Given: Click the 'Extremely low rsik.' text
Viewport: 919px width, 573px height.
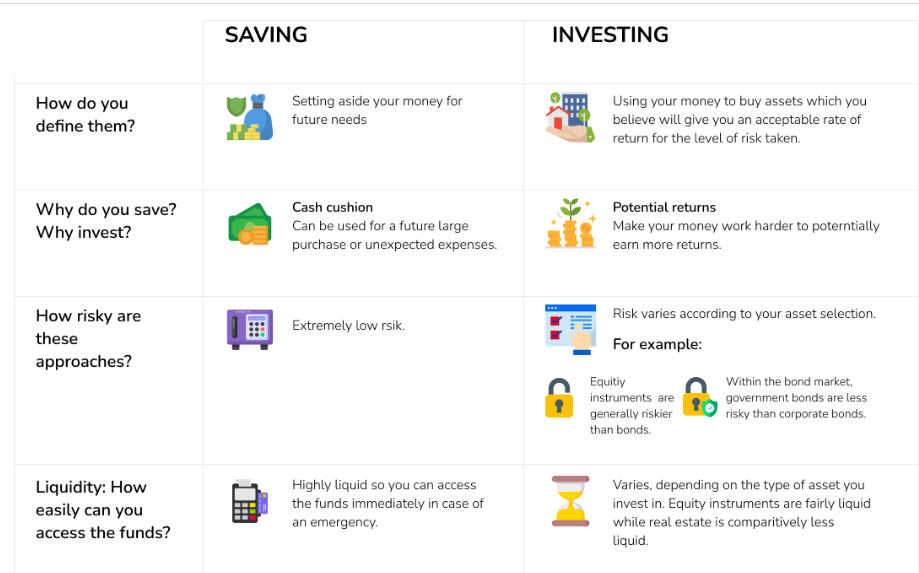Looking at the screenshot, I should pos(348,325).
